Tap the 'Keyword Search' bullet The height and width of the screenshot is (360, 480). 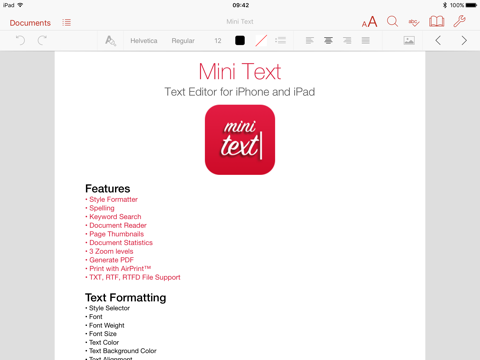(x=113, y=217)
